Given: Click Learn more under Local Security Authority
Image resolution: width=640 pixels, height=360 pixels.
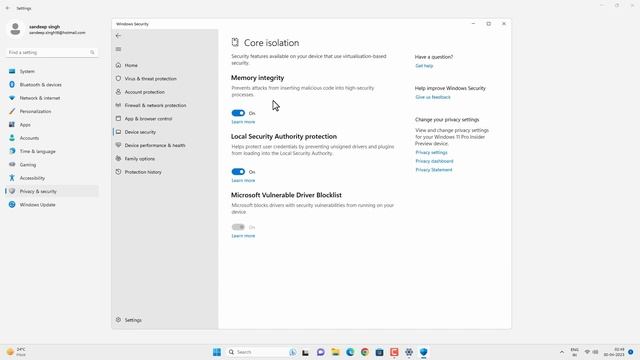Looking at the screenshot, I should pos(243,180).
